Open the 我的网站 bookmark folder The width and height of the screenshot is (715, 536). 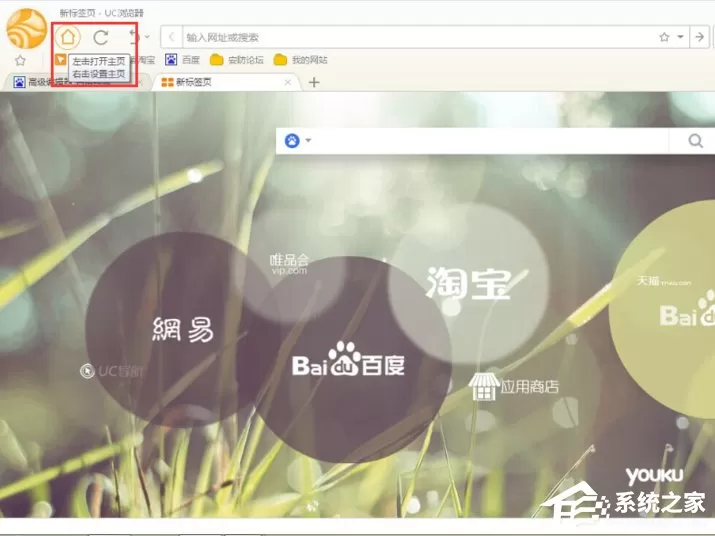pyautogui.click(x=301, y=60)
